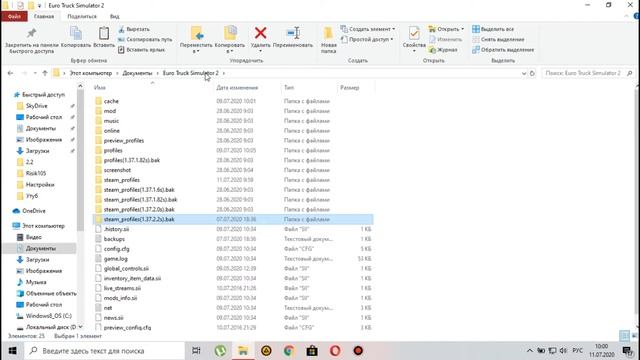Open the Создать элемент dropdown
The image size is (640, 360).
point(368,29)
